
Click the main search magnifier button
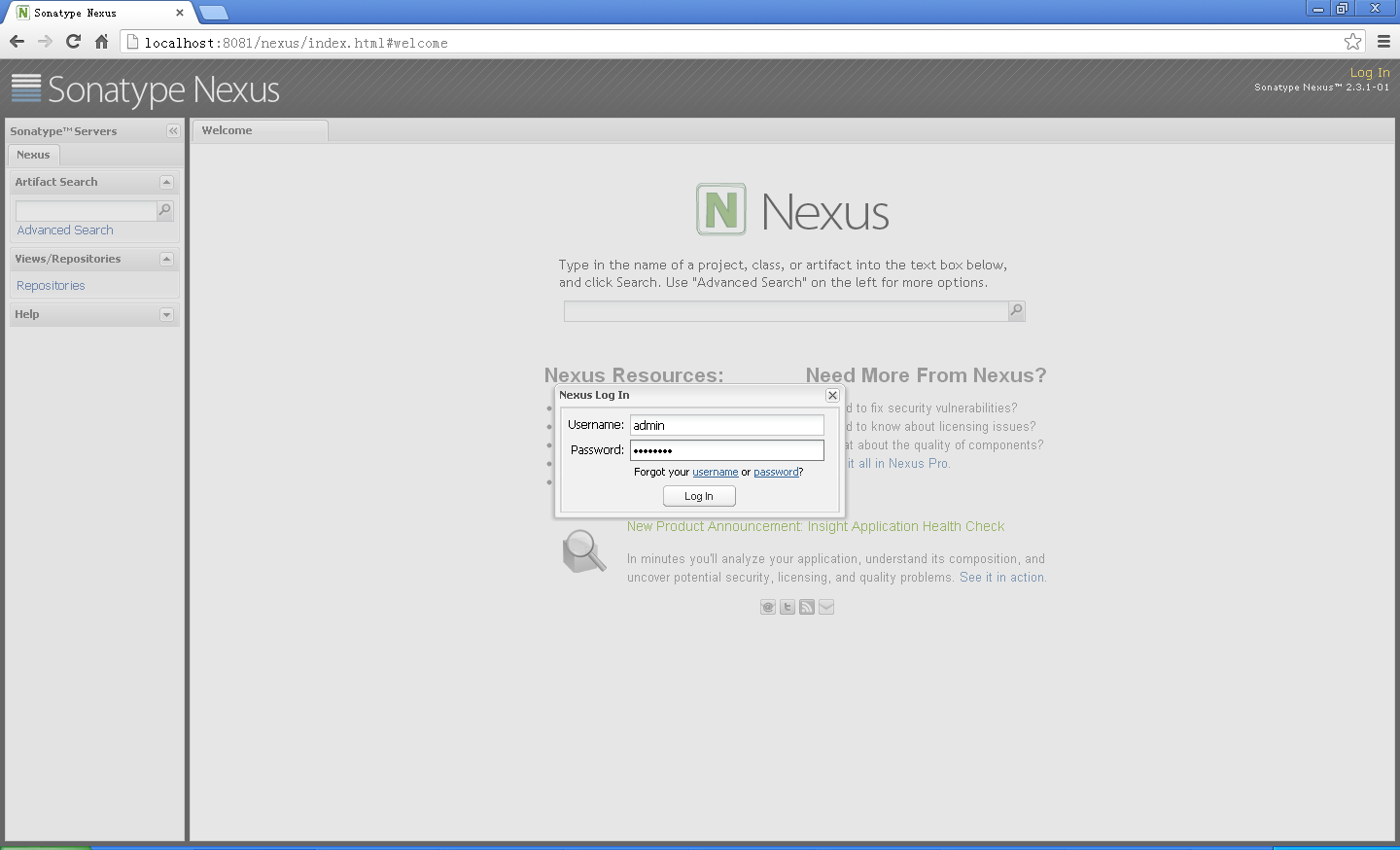pos(1017,311)
